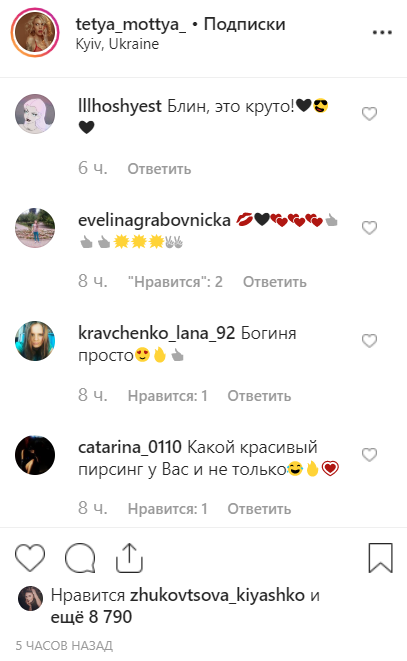View likes on evelinagrabovnicka's comment
Image resolution: width=407 pixels, height=661 pixels.
click(x=175, y=282)
